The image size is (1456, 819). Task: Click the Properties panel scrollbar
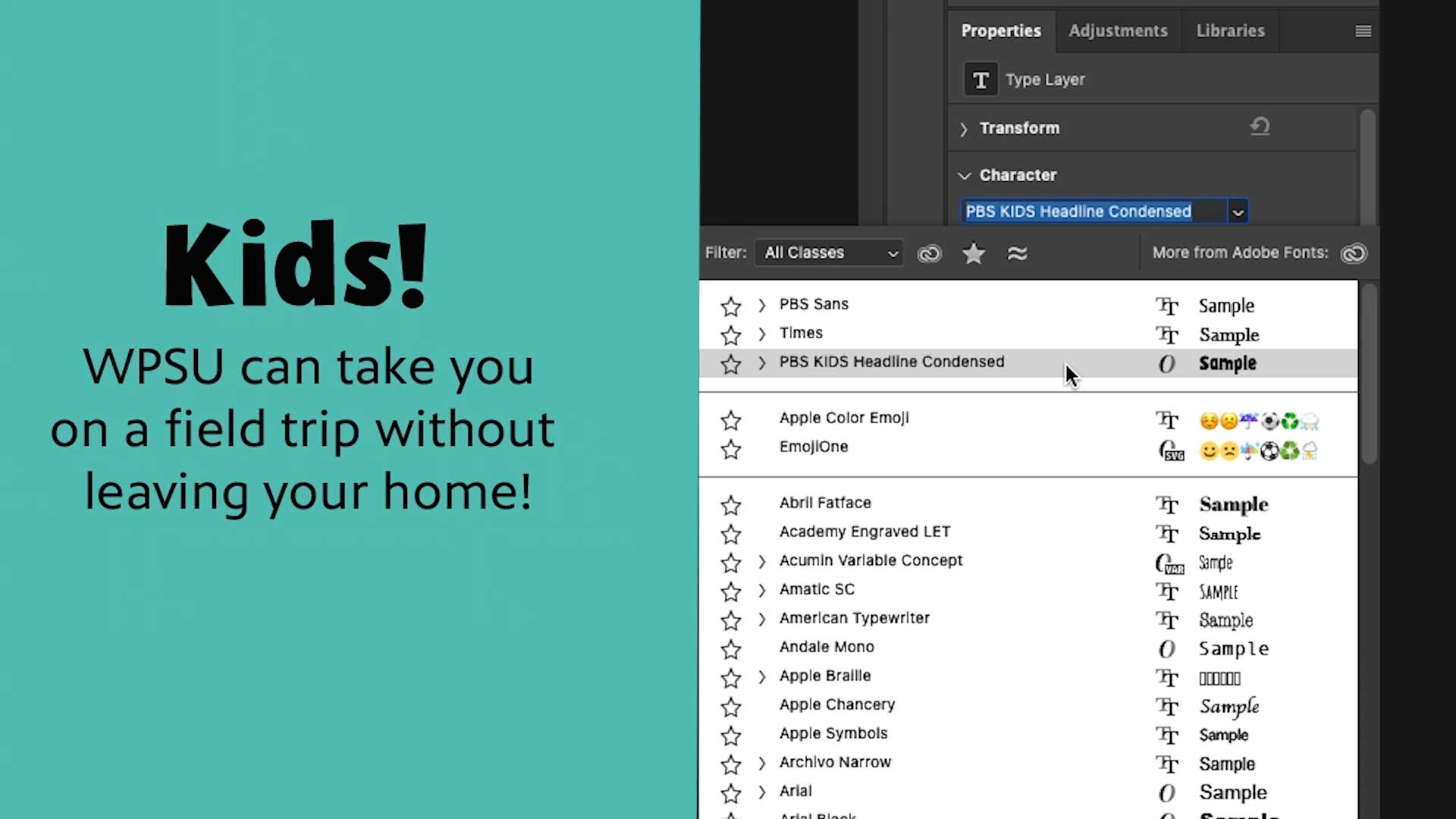coord(1367,167)
